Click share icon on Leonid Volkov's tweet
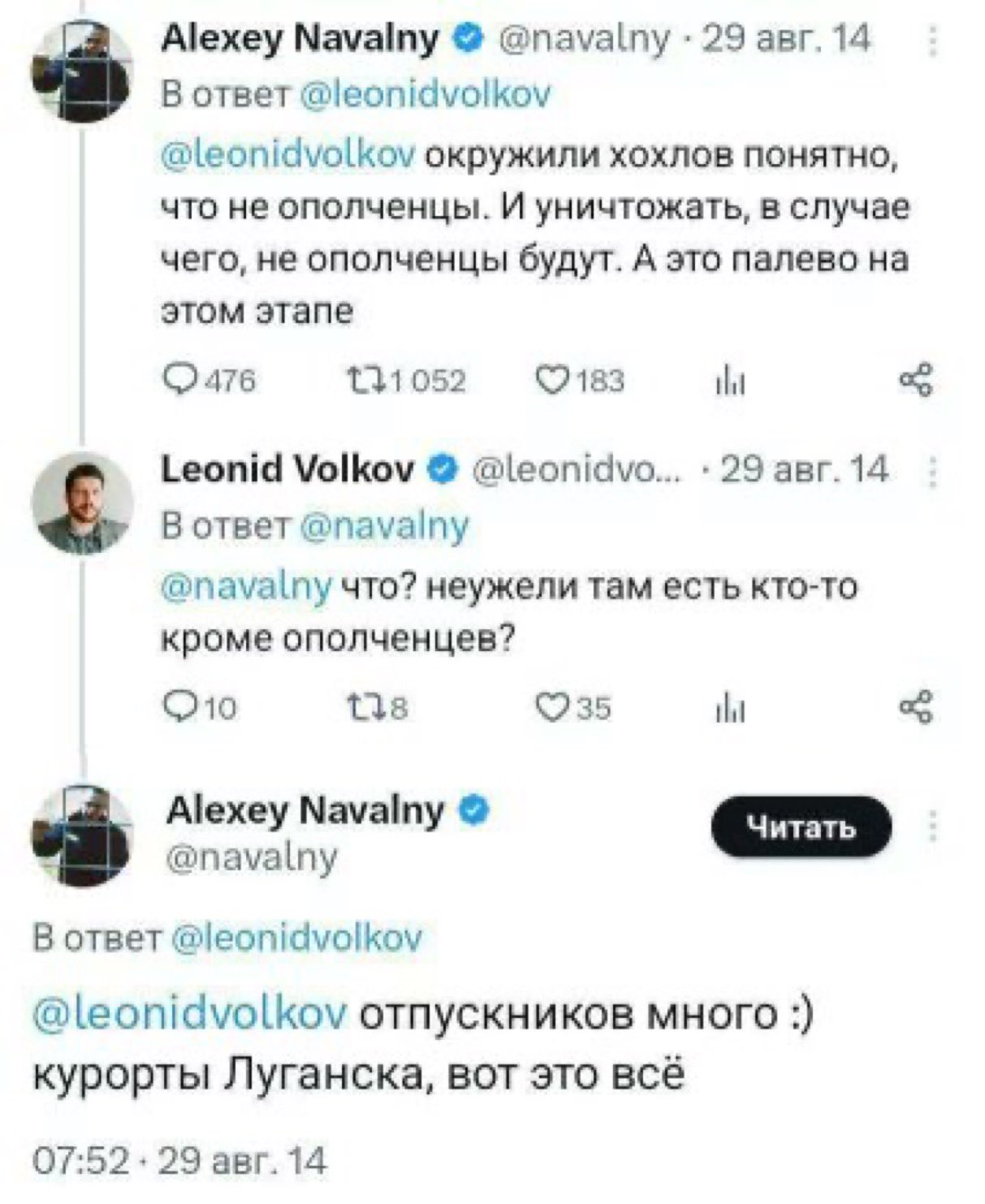Image resolution: width=985 pixels, height=1204 pixels. click(x=917, y=708)
